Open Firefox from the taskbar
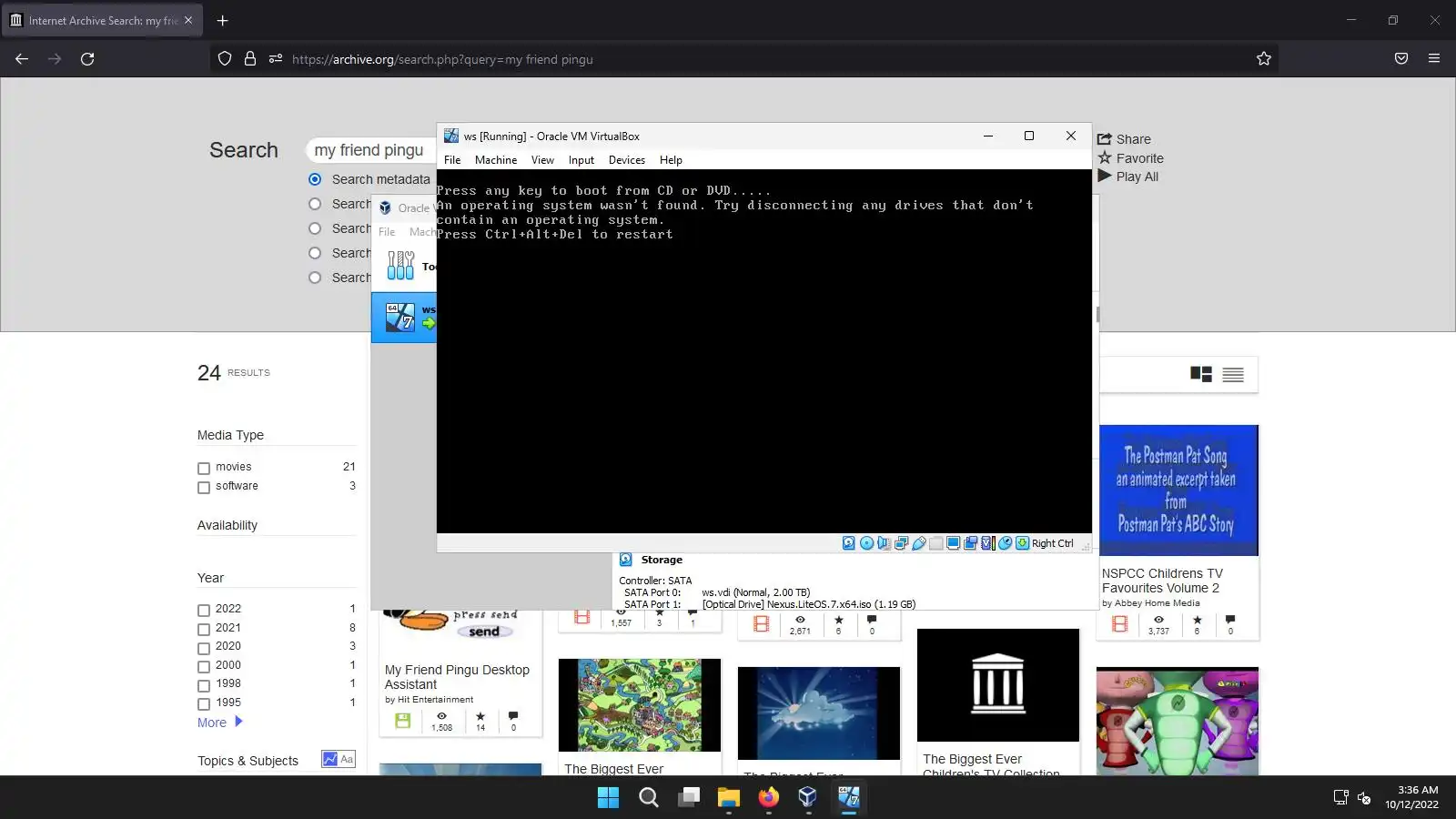Viewport: 1456px width, 819px height. (x=769, y=798)
